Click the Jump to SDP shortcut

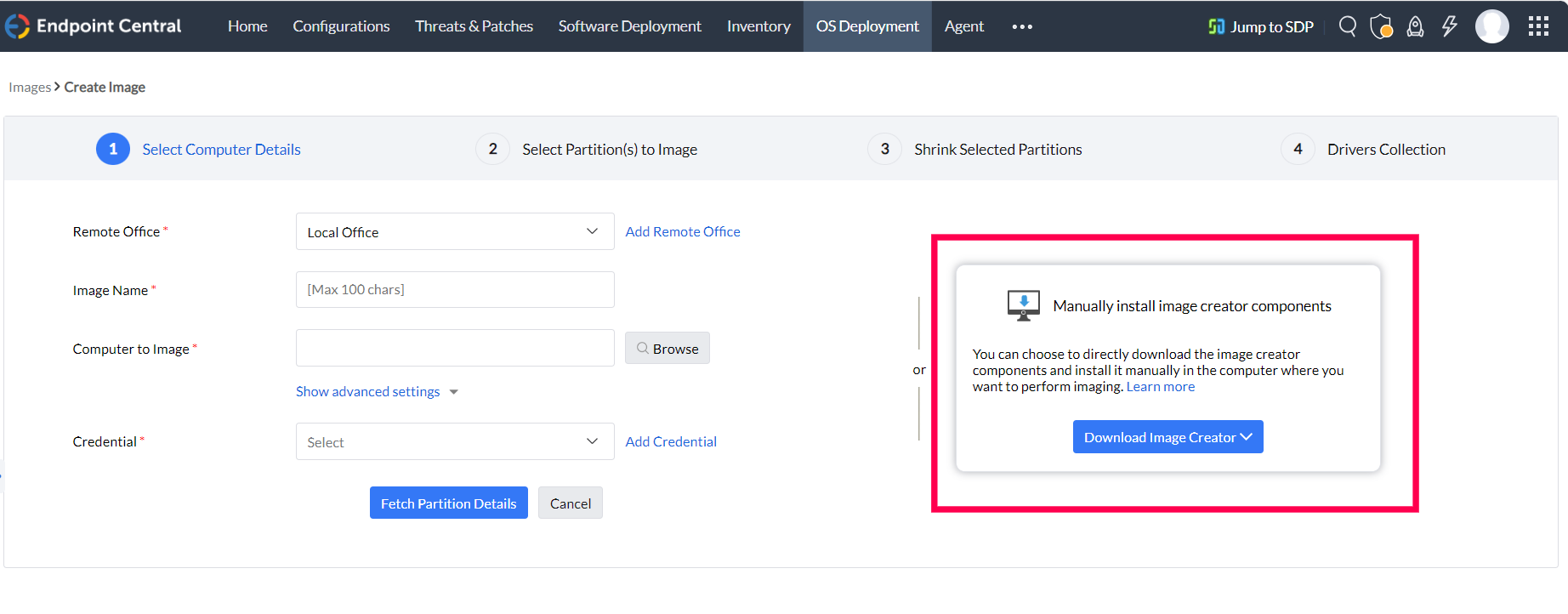click(x=1261, y=26)
